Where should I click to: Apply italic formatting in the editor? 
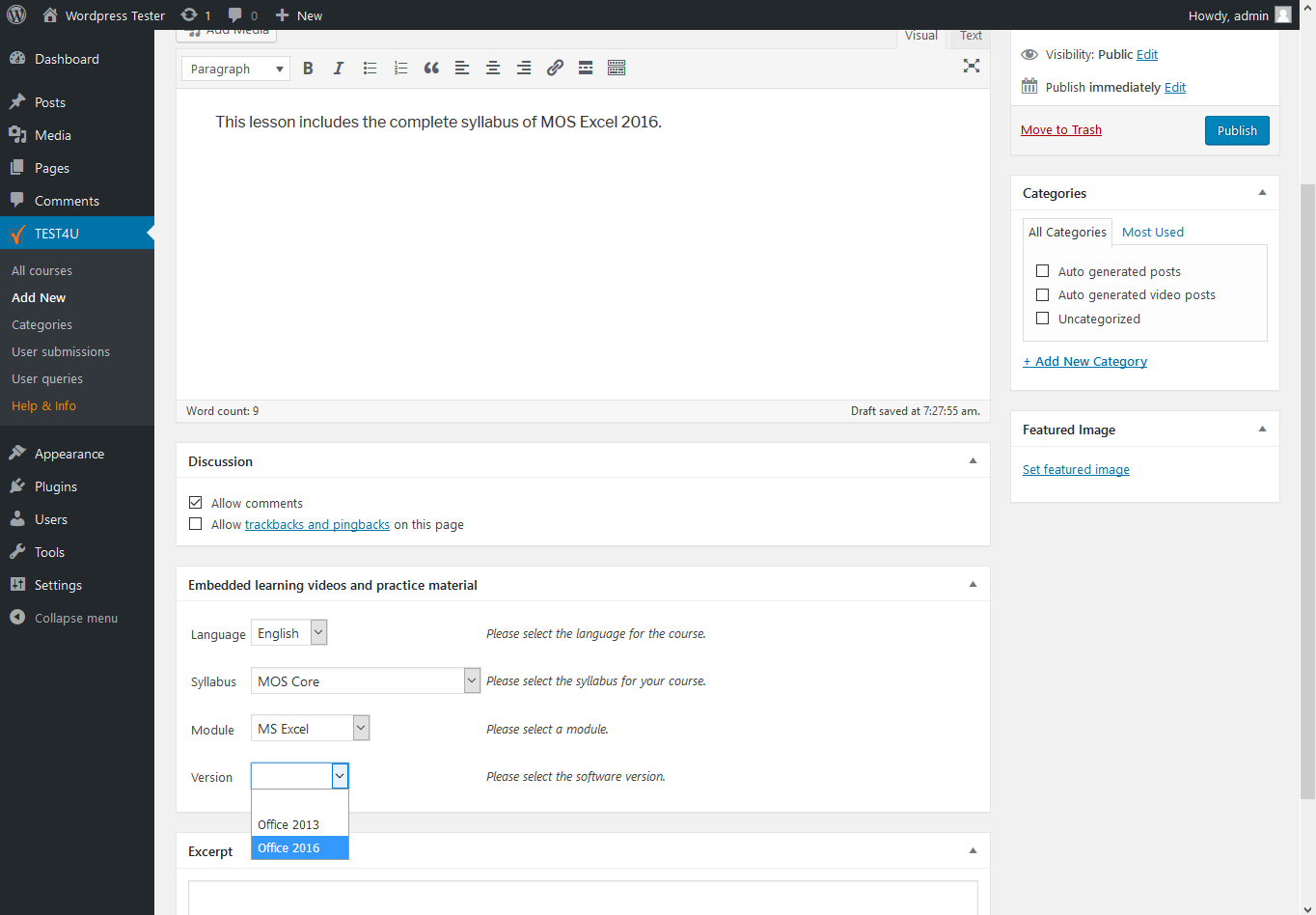[x=339, y=69]
